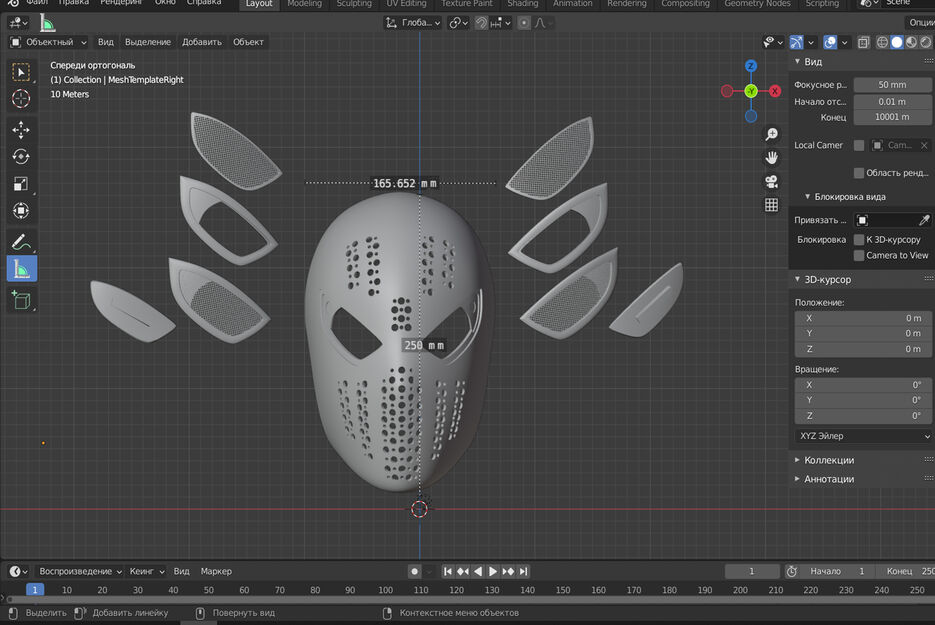The height and width of the screenshot is (625, 935).
Task: Click the Фокусное расстояние 50 mm field
Action: click(x=892, y=85)
